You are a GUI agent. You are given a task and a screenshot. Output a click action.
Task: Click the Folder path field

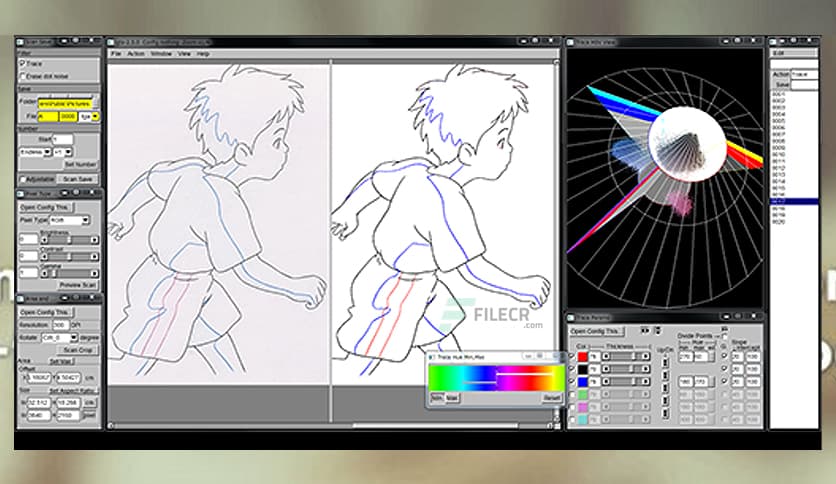click(x=65, y=103)
